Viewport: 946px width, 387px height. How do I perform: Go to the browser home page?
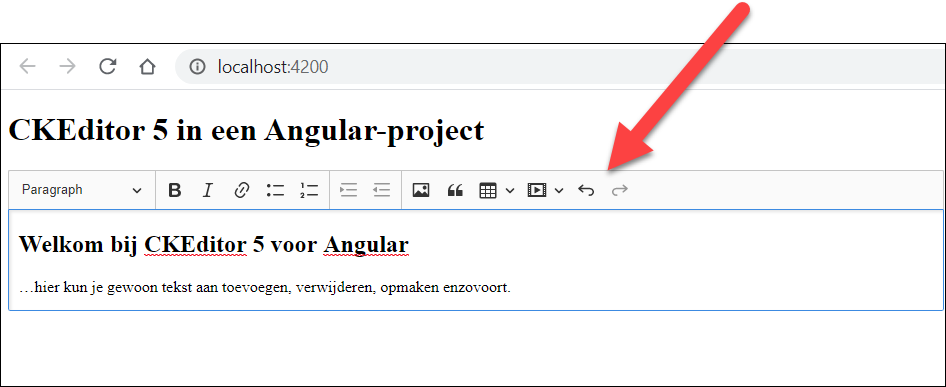(x=147, y=66)
